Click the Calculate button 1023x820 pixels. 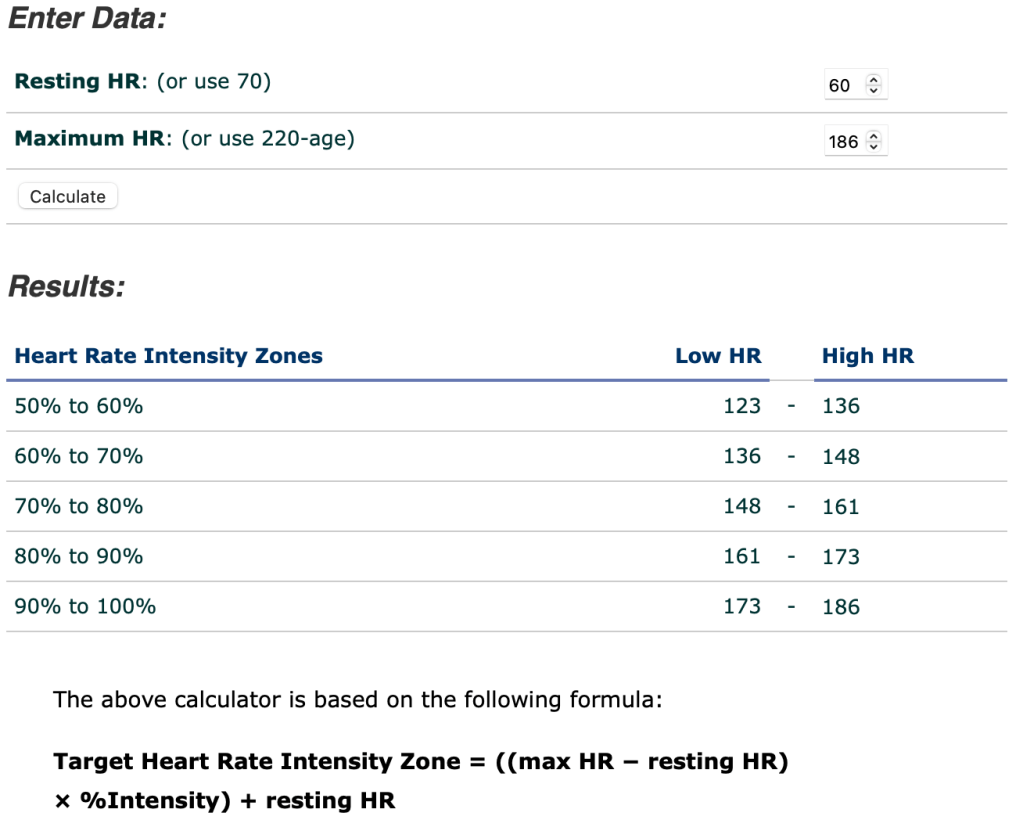68,197
